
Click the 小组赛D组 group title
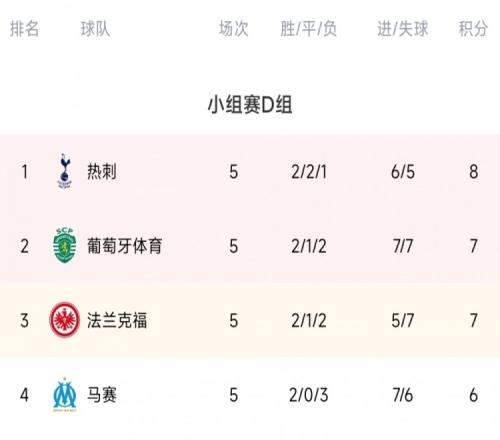[250, 105]
